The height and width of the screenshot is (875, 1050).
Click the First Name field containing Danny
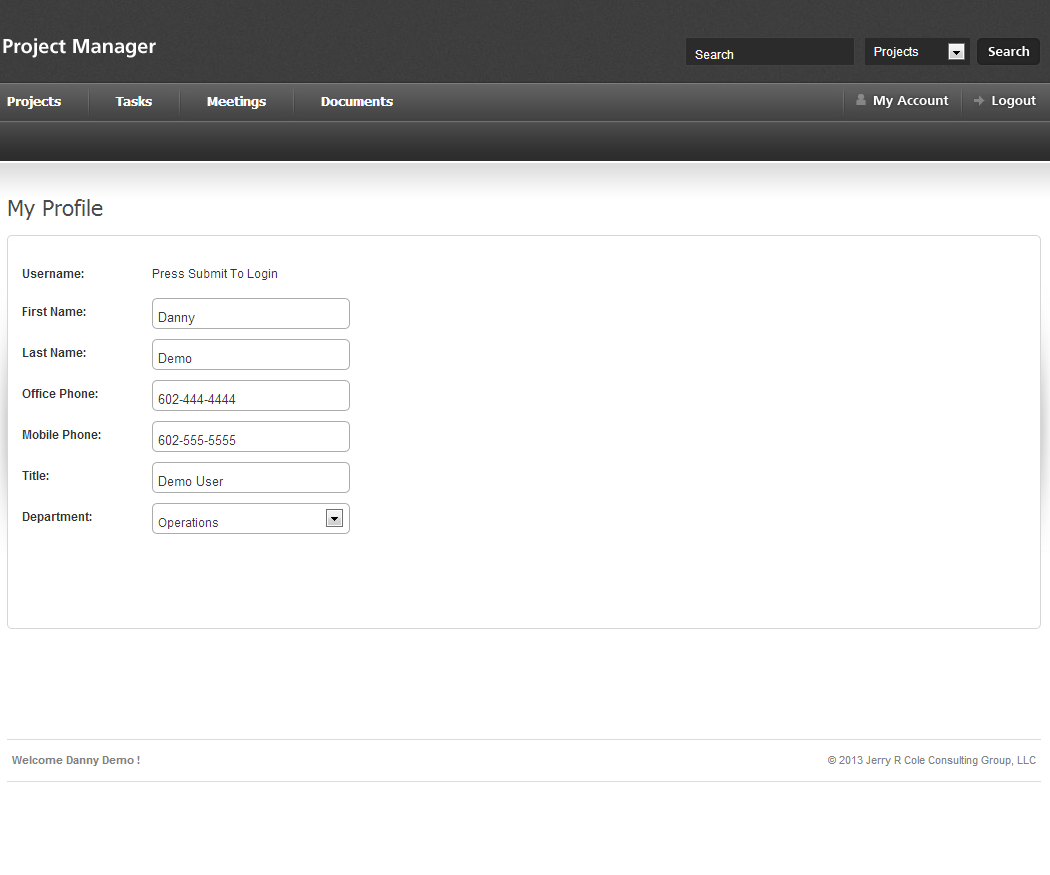(250, 314)
